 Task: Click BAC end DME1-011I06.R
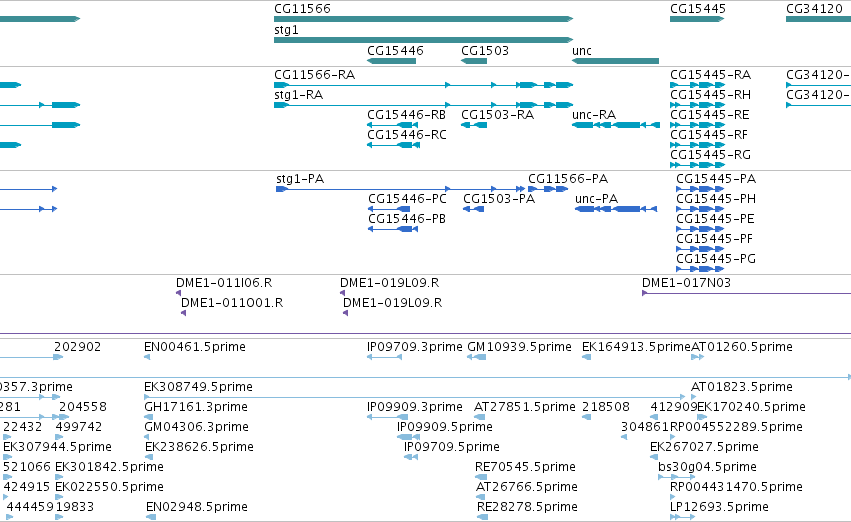coord(224,283)
